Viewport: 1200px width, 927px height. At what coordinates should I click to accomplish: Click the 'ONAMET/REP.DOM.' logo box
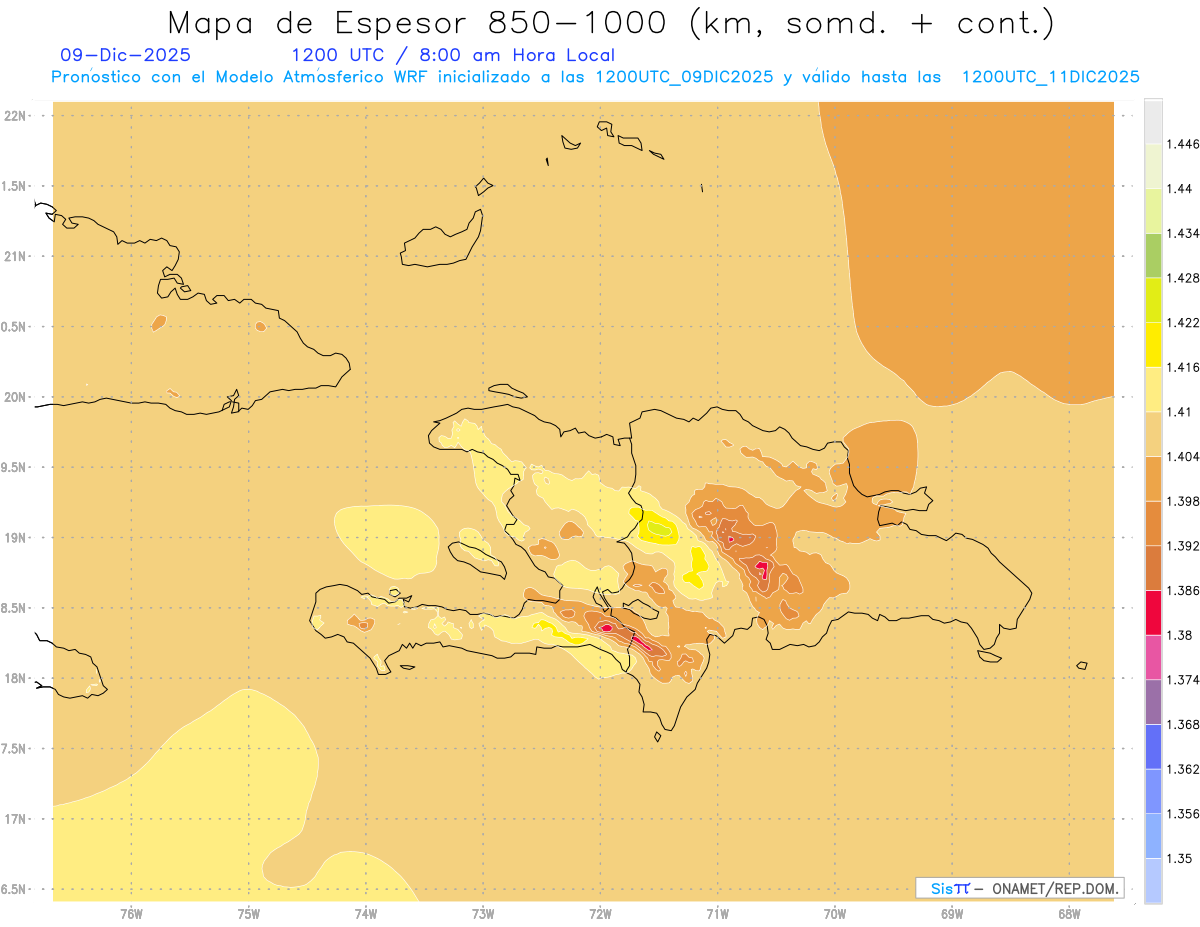coord(1020,888)
